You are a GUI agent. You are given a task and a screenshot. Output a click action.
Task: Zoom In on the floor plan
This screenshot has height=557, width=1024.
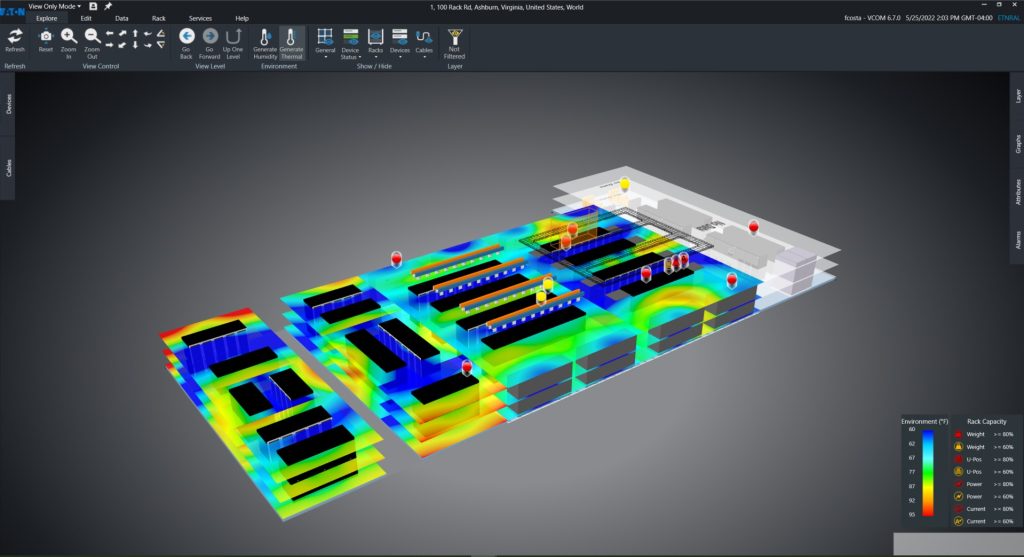click(x=69, y=36)
